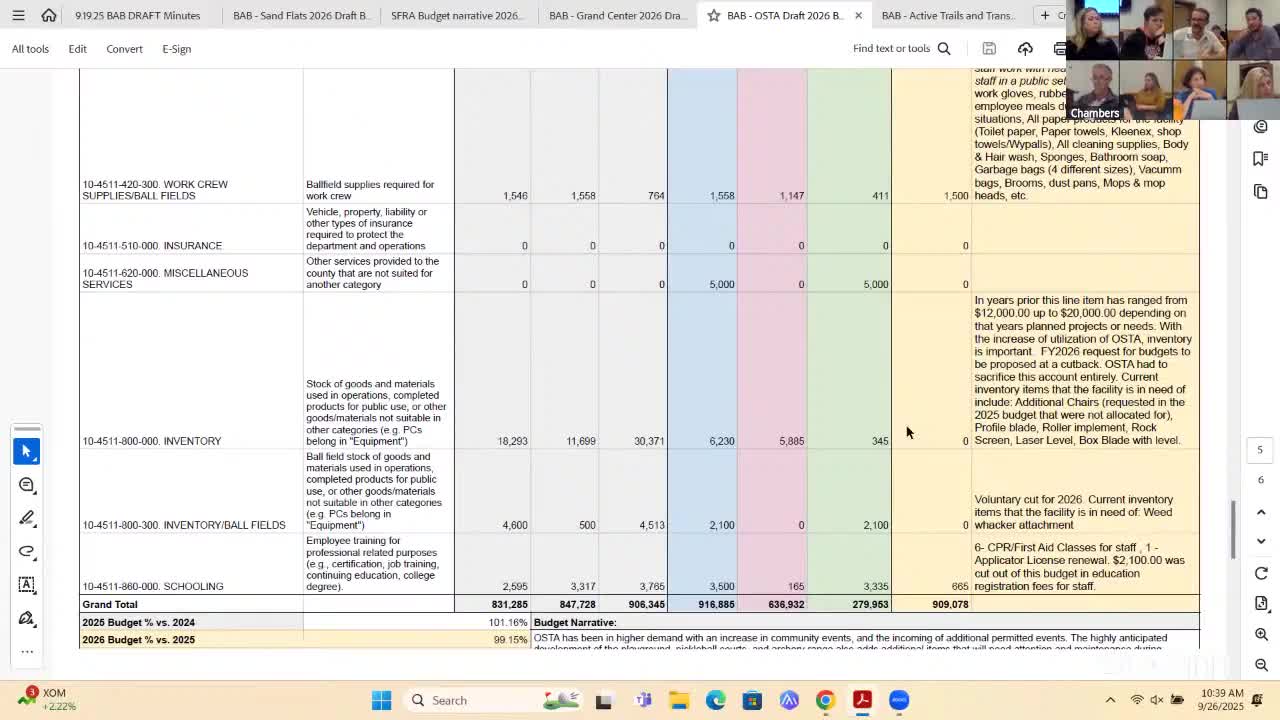Expand more tools with the three dots
The width and height of the screenshot is (1280, 720).
point(27,651)
